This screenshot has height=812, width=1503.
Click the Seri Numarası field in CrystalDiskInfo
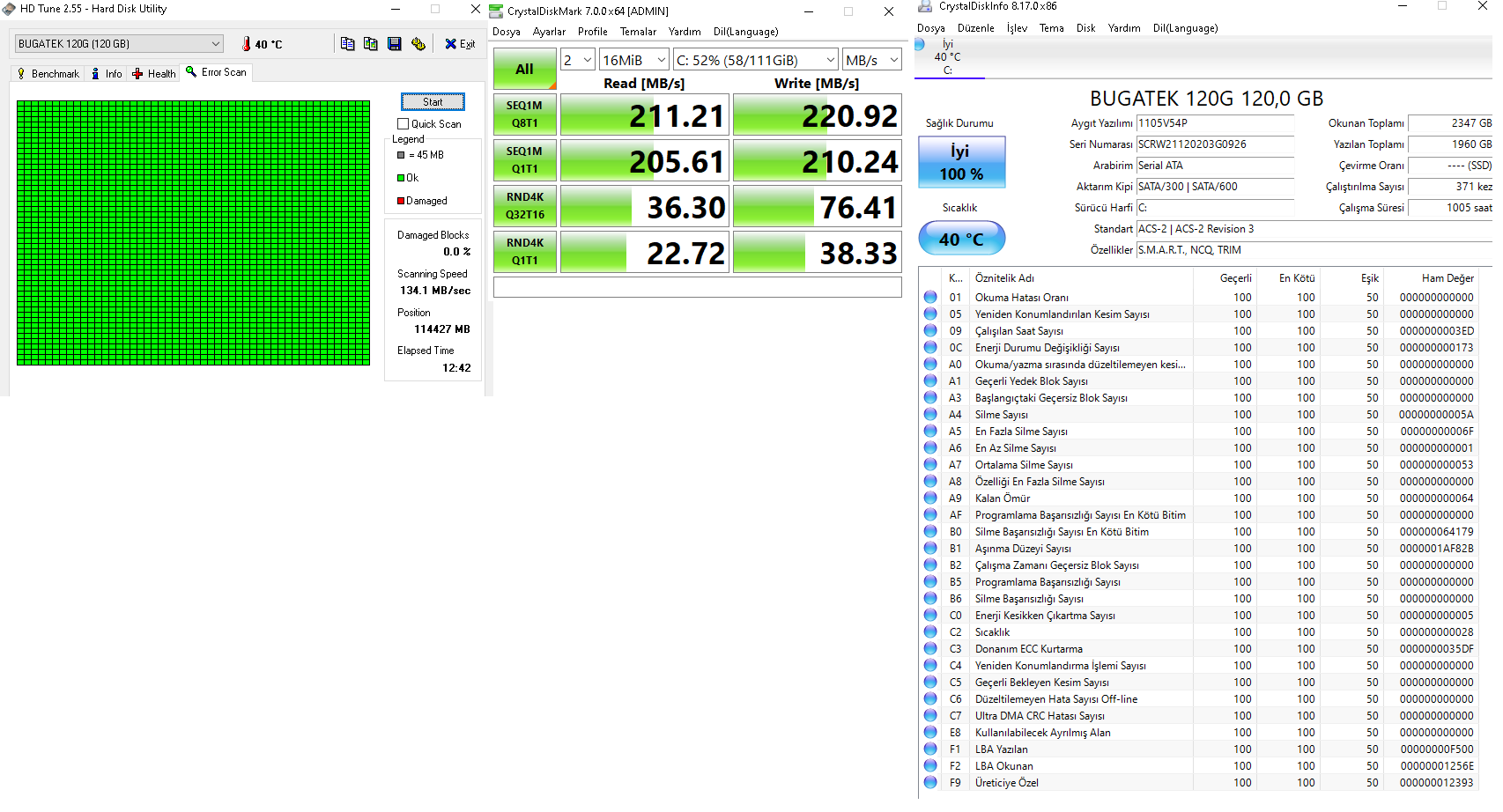pos(1215,144)
